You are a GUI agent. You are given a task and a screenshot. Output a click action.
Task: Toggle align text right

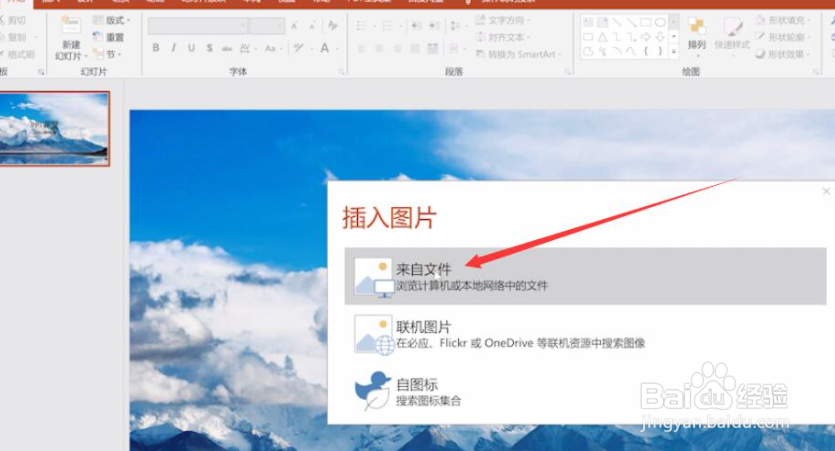pos(397,48)
